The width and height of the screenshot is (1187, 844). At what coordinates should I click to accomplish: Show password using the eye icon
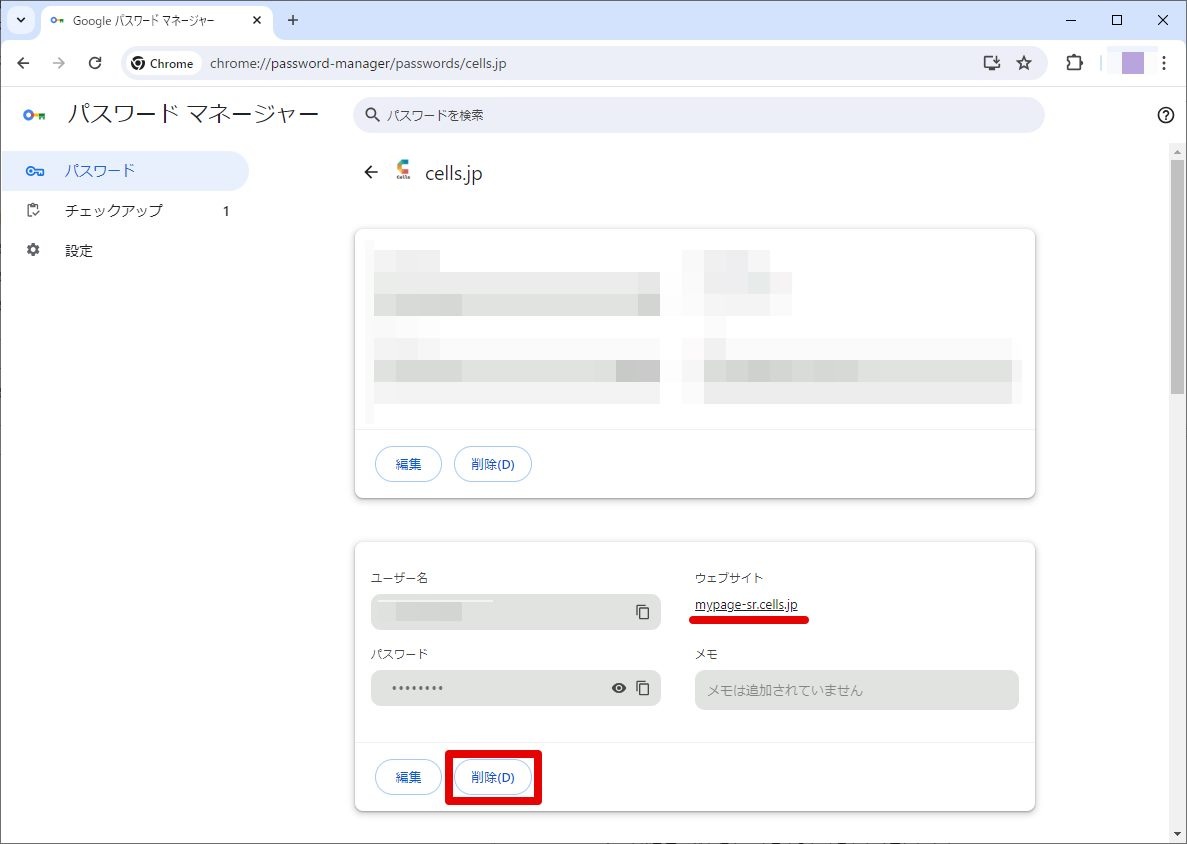(618, 688)
